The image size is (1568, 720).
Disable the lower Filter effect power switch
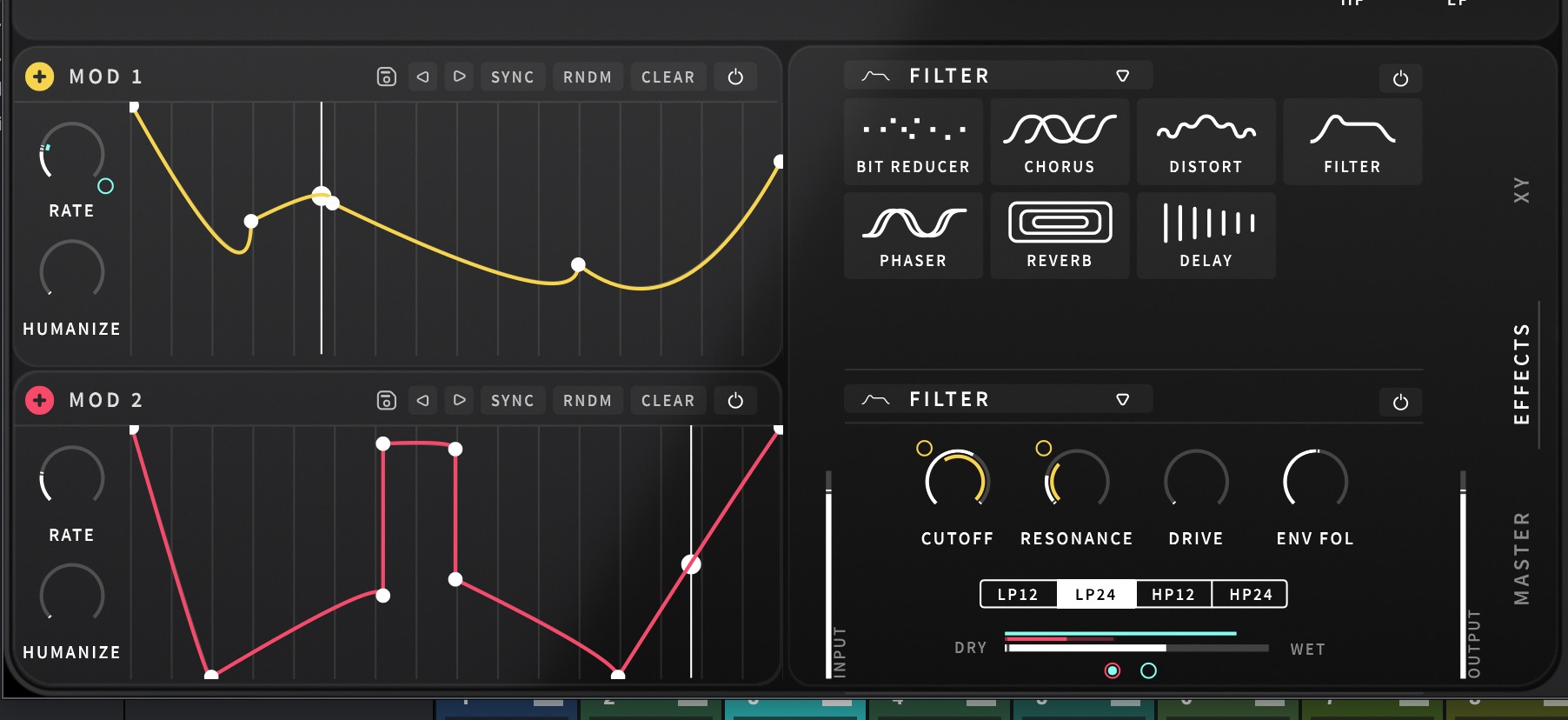pos(1400,403)
